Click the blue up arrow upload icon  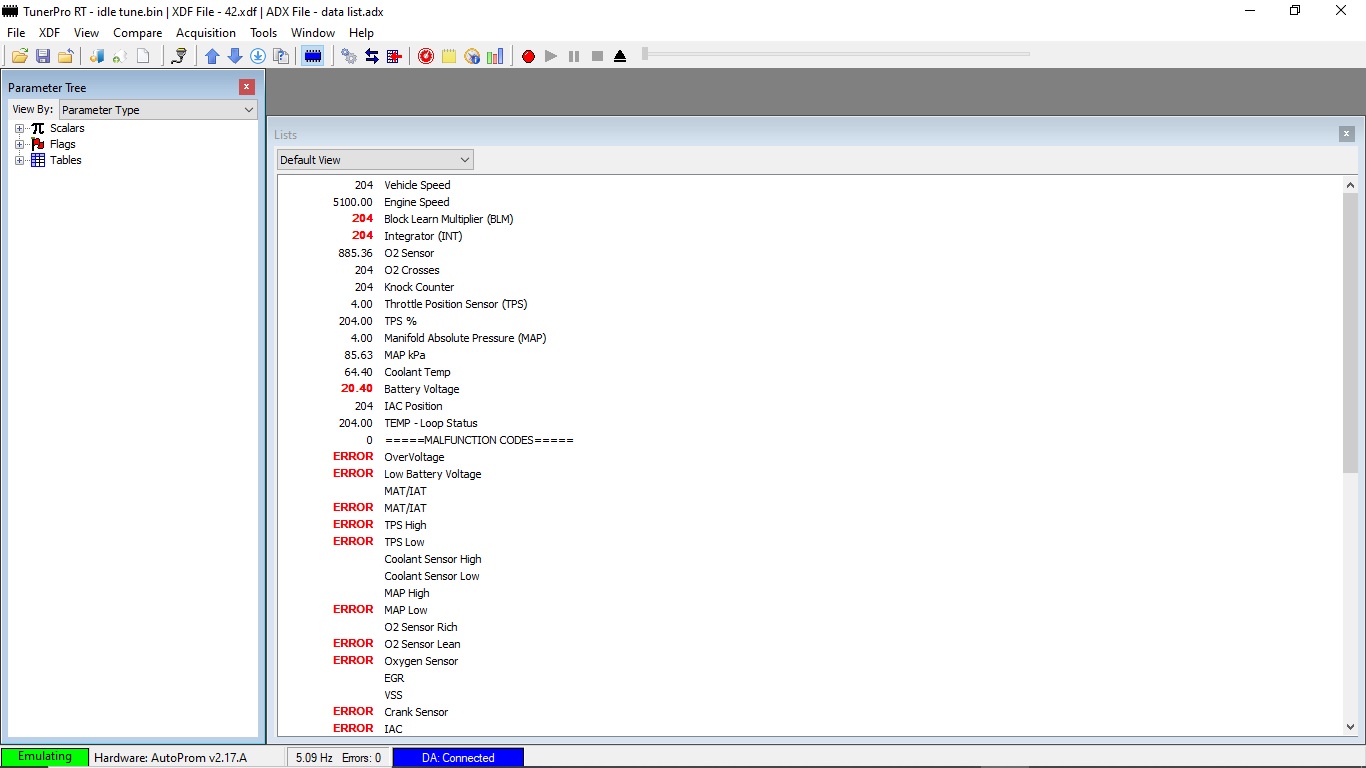click(x=212, y=56)
